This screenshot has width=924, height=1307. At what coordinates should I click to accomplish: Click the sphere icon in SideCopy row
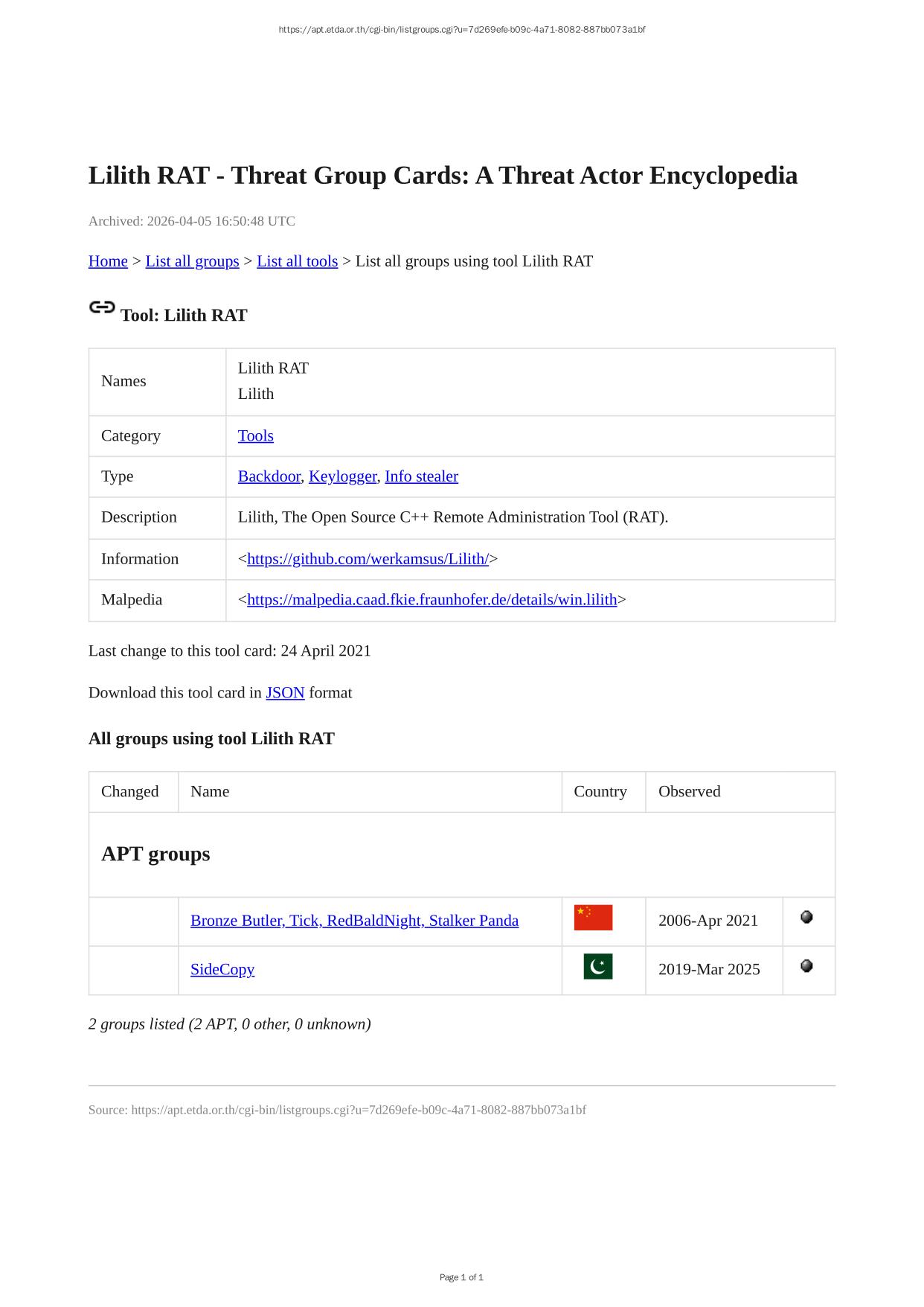click(x=806, y=966)
